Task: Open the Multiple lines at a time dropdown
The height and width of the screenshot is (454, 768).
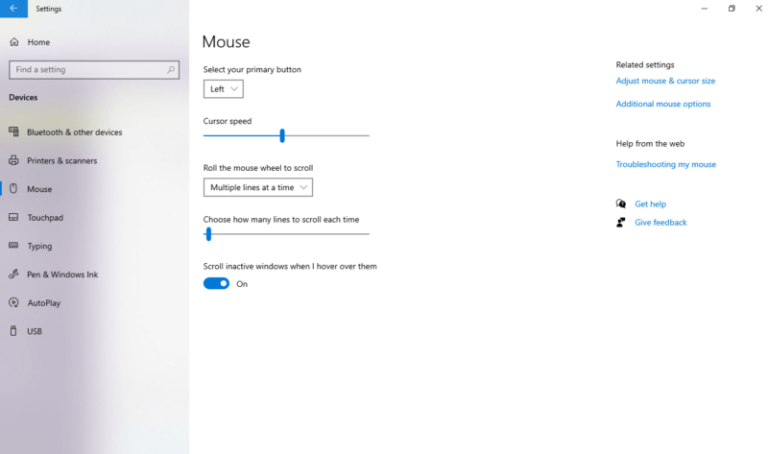Action: tap(258, 187)
